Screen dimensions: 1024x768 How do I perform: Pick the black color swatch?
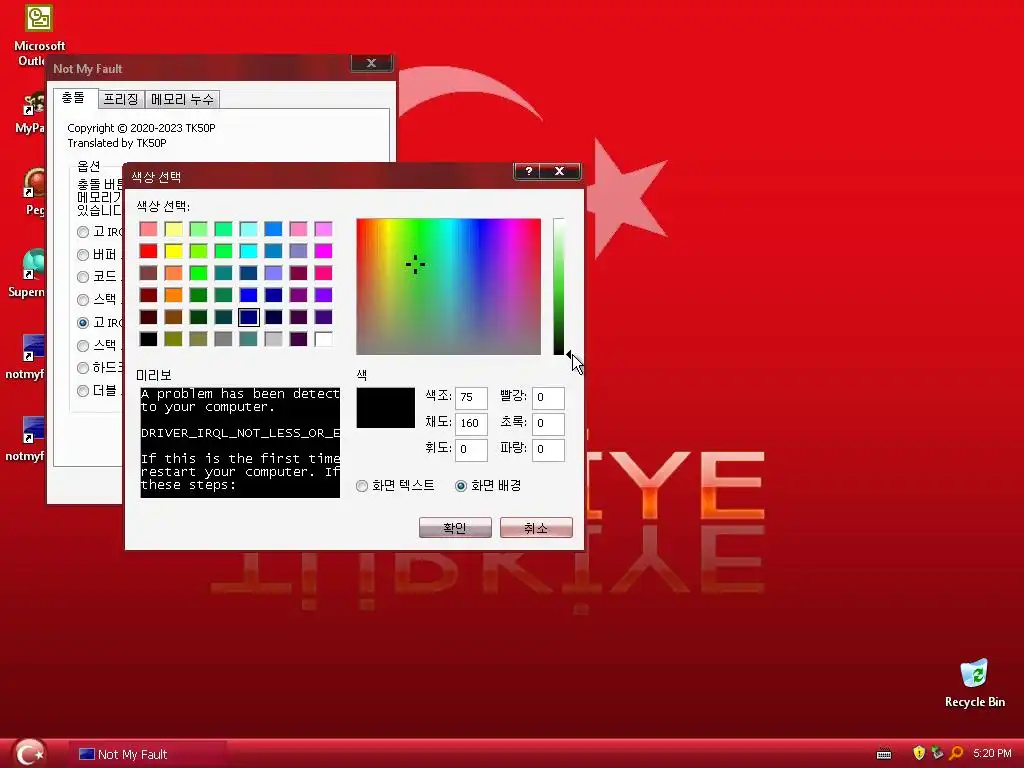(148, 339)
